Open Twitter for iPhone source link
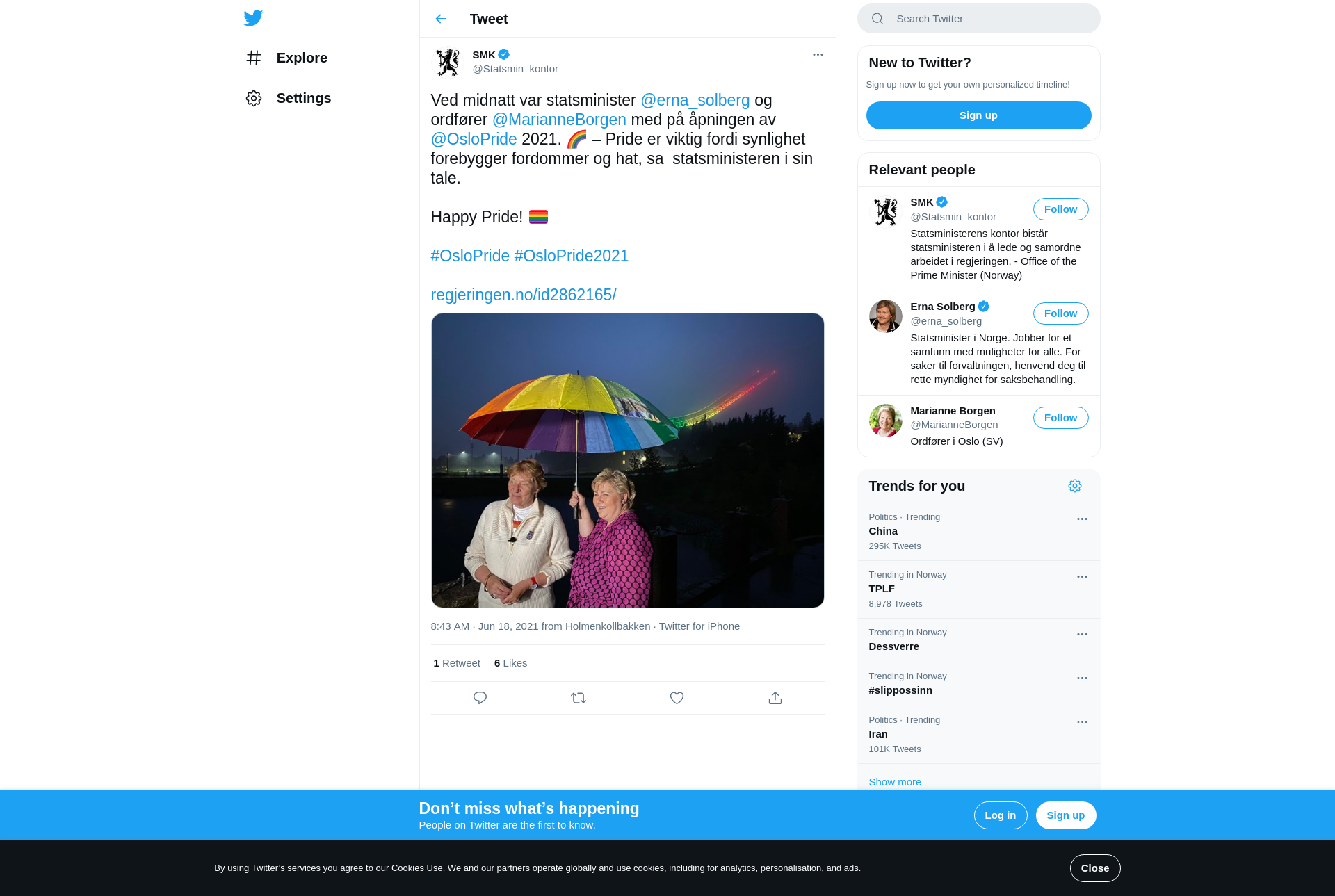This screenshot has height=896, width=1335. (699, 626)
